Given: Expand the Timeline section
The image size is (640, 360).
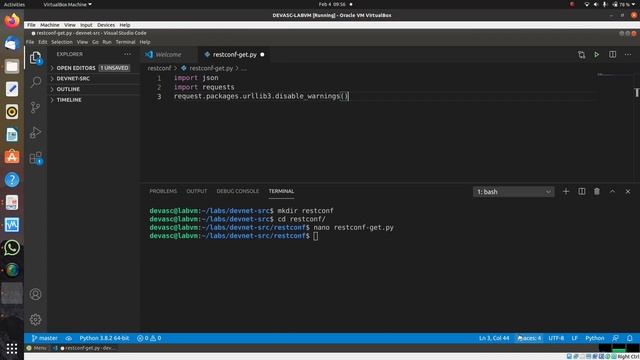Looking at the screenshot, I should (x=69, y=100).
